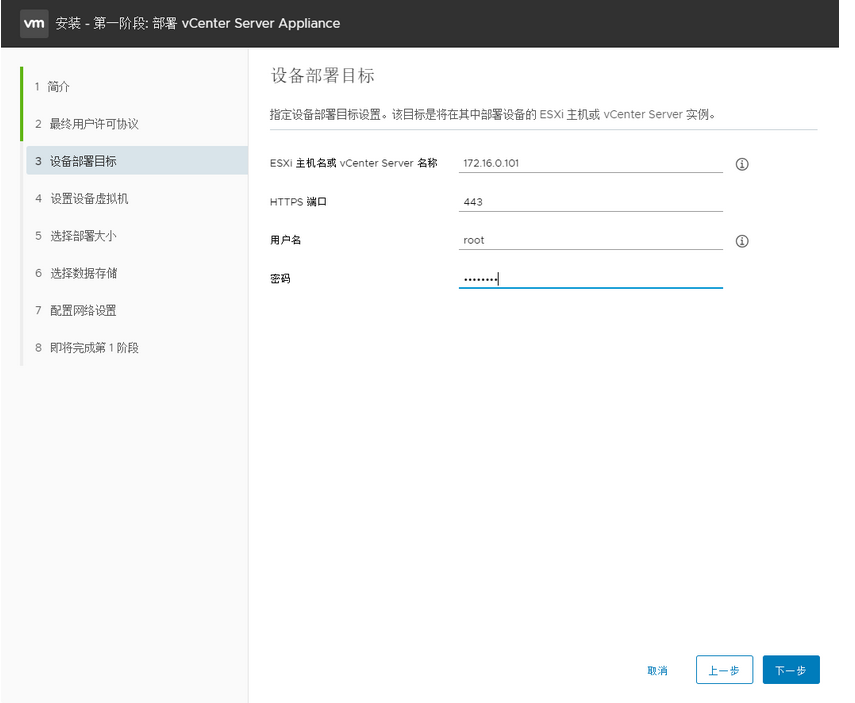This screenshot has height=703, width=855.
Task: Click the 下一步 next button
Action: click(x=791, y=670)
